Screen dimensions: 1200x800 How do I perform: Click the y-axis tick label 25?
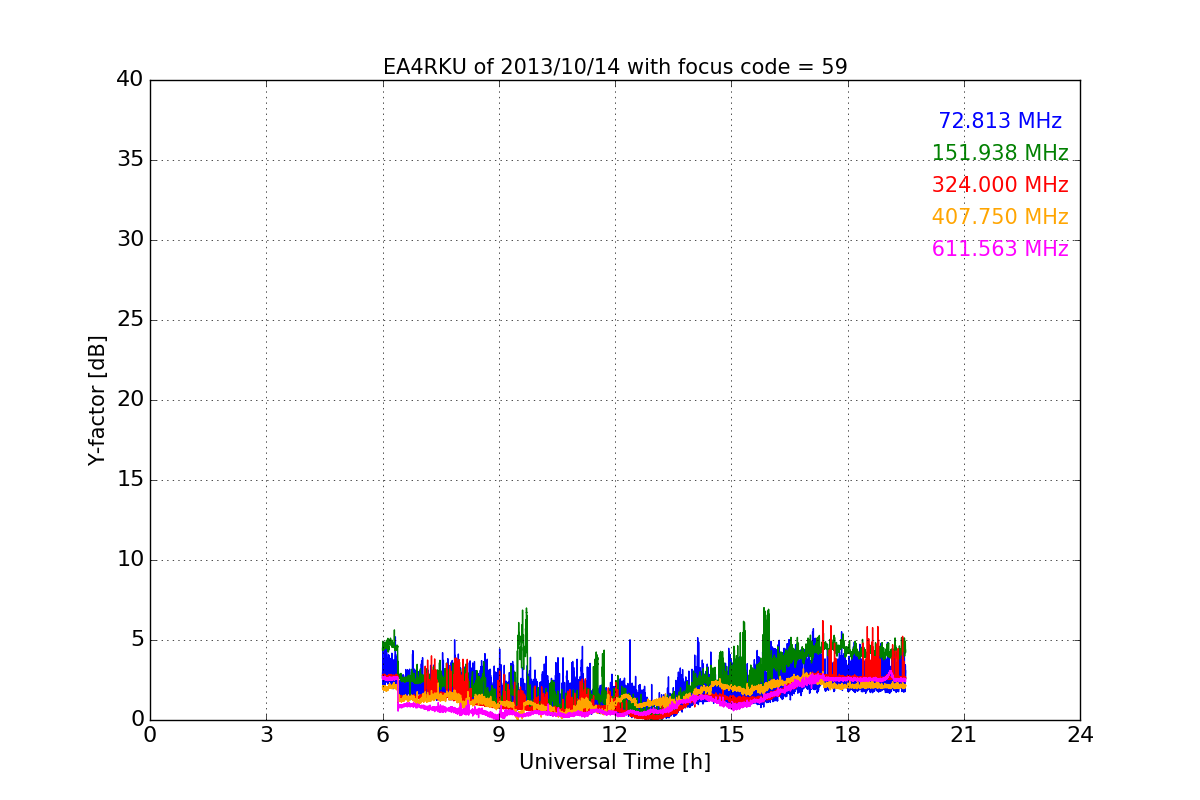pos(130,320)
